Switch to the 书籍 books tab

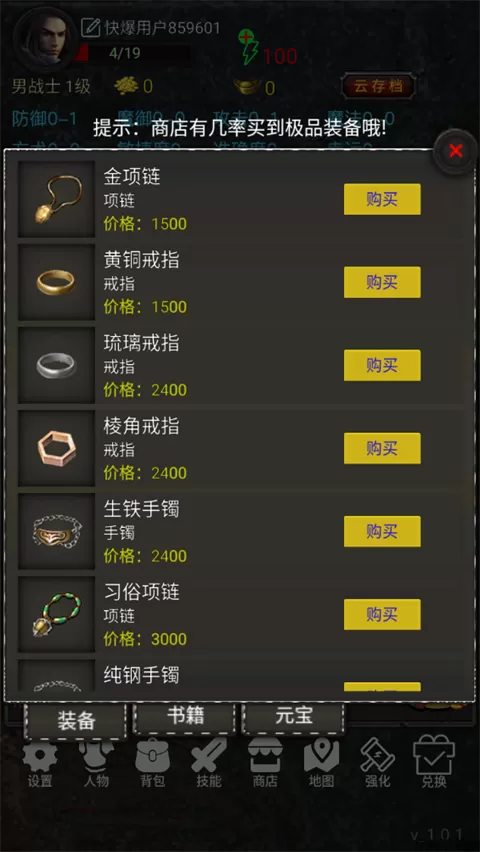(185, 717)
